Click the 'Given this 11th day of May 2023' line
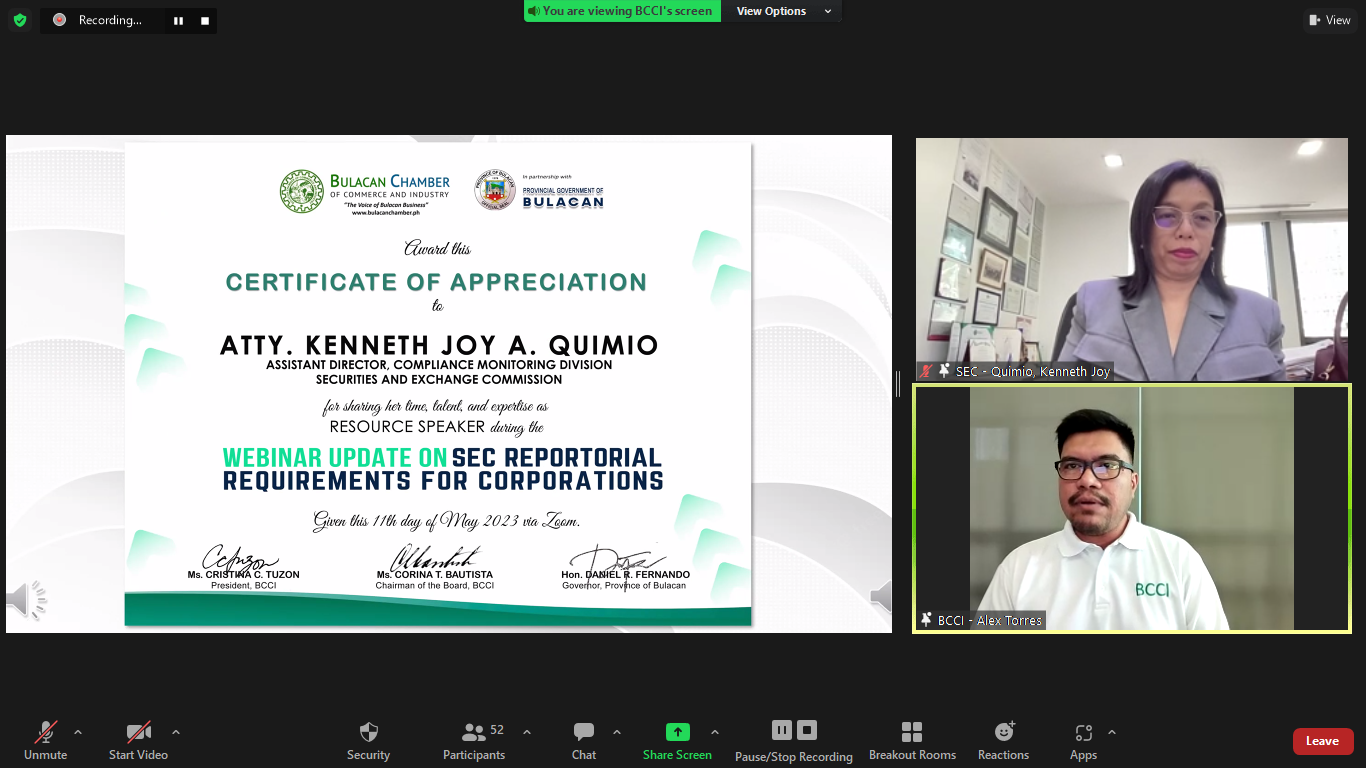This screenshot has height=768, width=1366. (446, 522)
